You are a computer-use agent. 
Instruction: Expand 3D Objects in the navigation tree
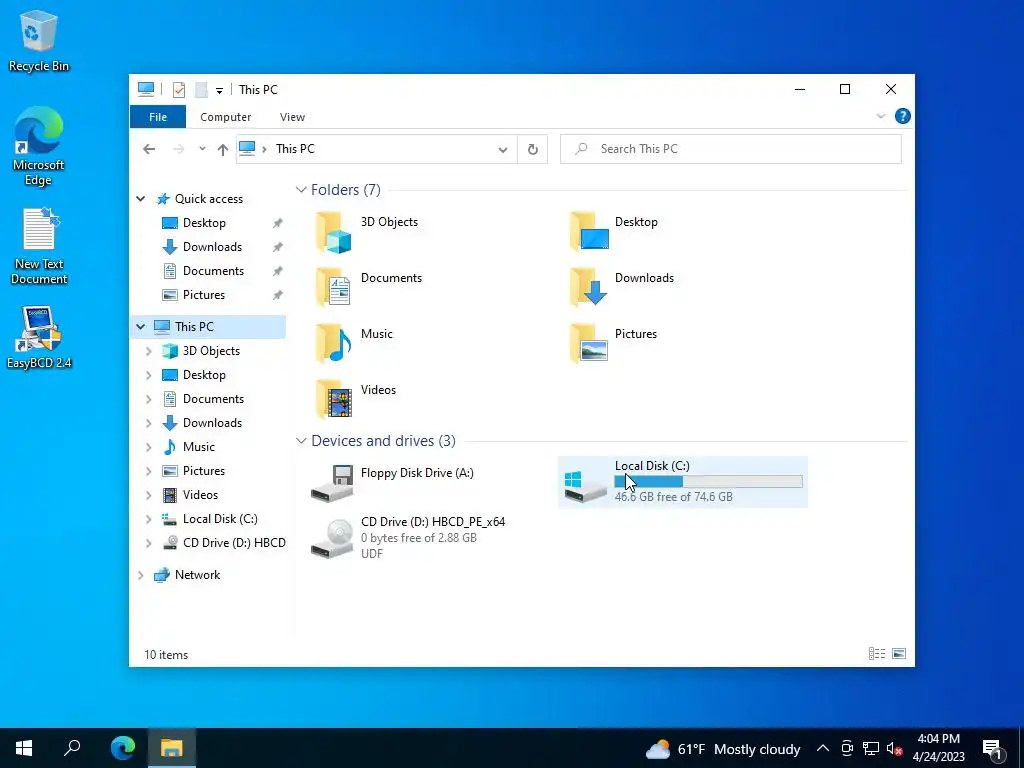tap(148, 351)
